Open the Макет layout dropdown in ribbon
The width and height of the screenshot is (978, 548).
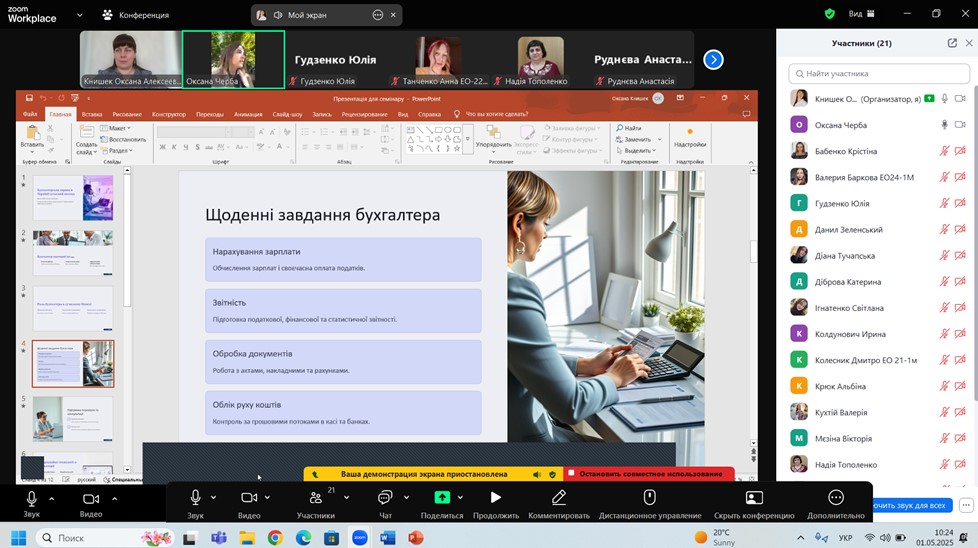[x=115, y=128]
